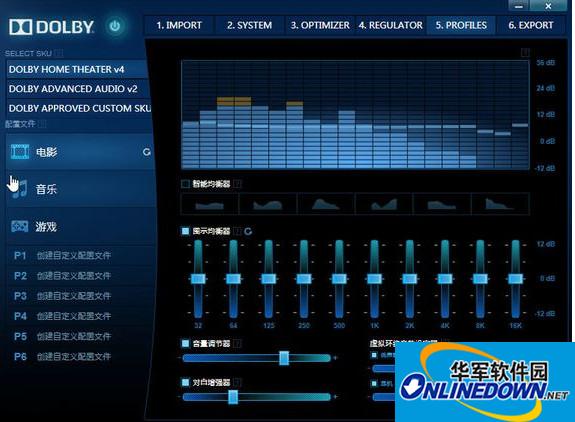Choose sixth intelligent equalizer preset curve
Viewport: 575px width, 422px height.
[500, 203]
